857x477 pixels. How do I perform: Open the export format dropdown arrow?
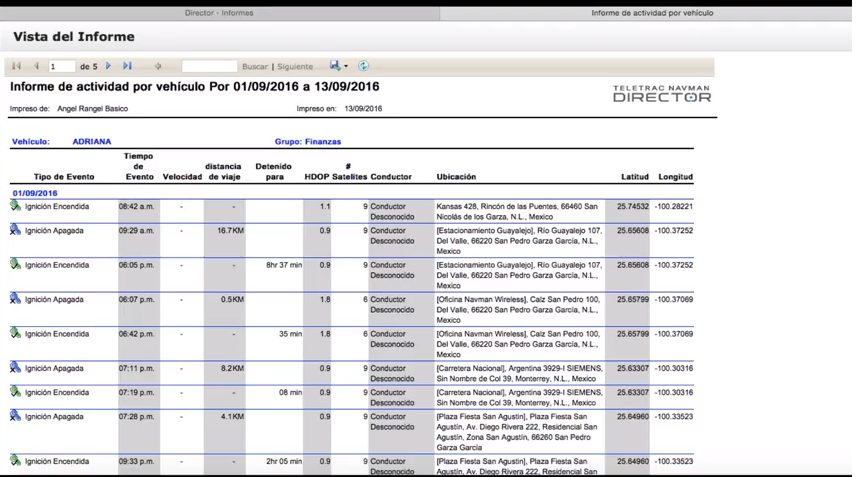coord(346,67)
